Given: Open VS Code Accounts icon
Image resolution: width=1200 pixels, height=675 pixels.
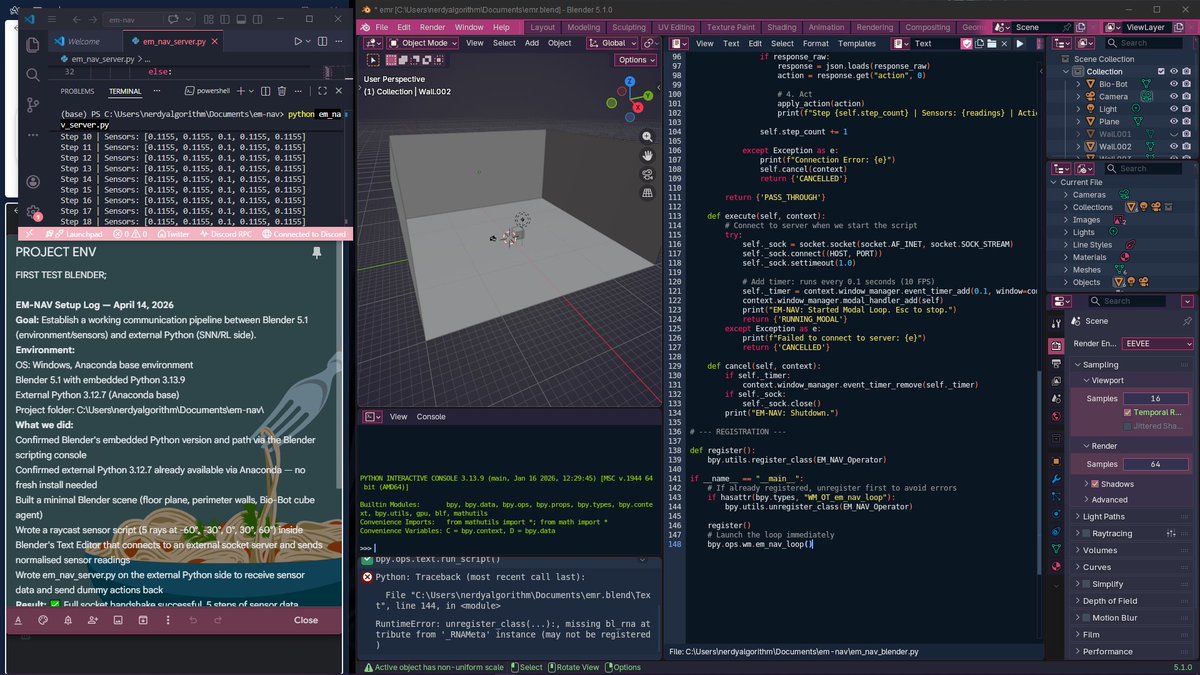Looking at the screenshot, I should coord(32,182).
